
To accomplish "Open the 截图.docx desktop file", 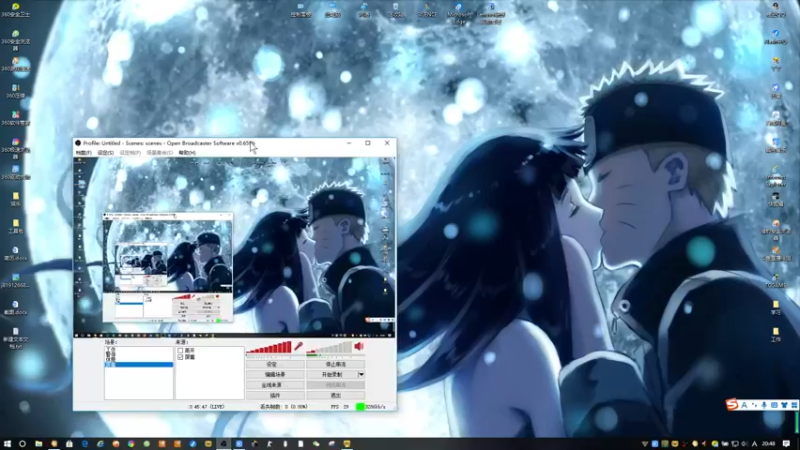I will pos(15,308).
